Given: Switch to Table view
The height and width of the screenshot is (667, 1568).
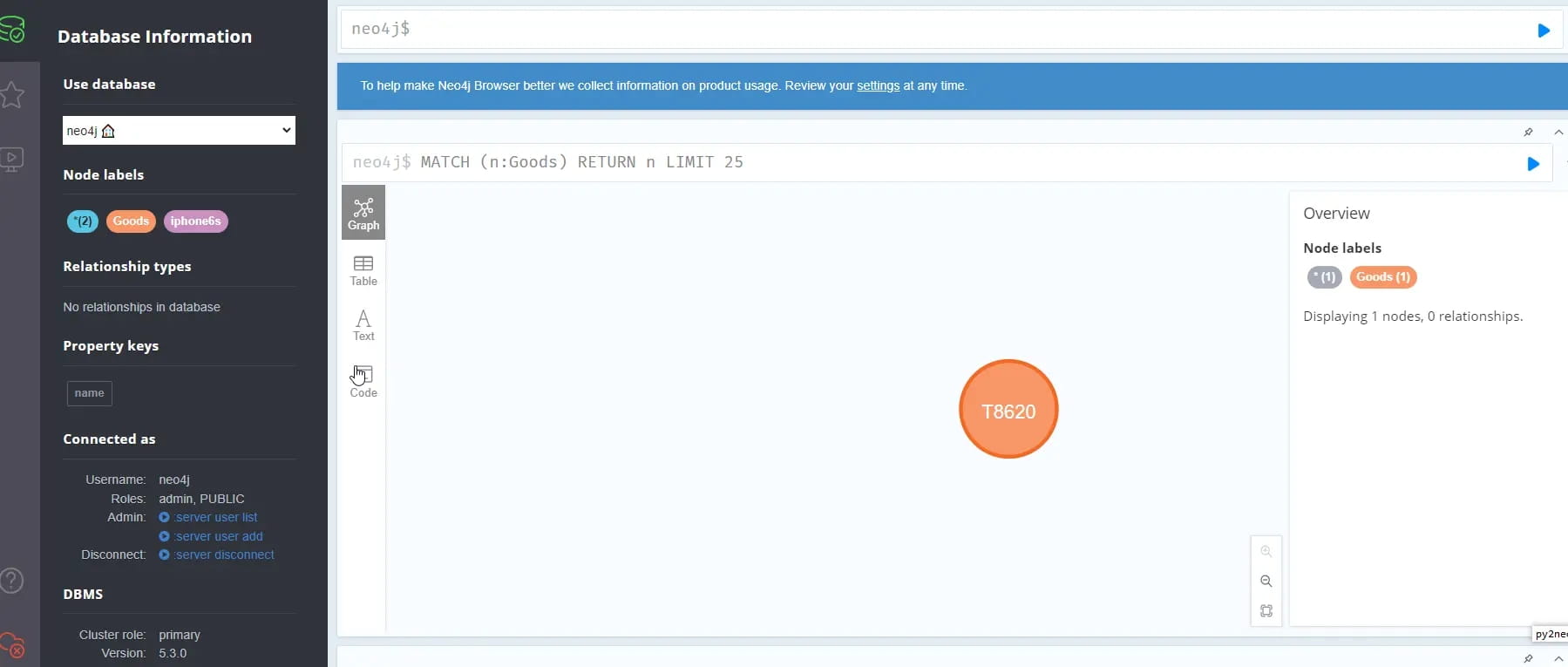Looking at the screenshot, I should [363, 270].
